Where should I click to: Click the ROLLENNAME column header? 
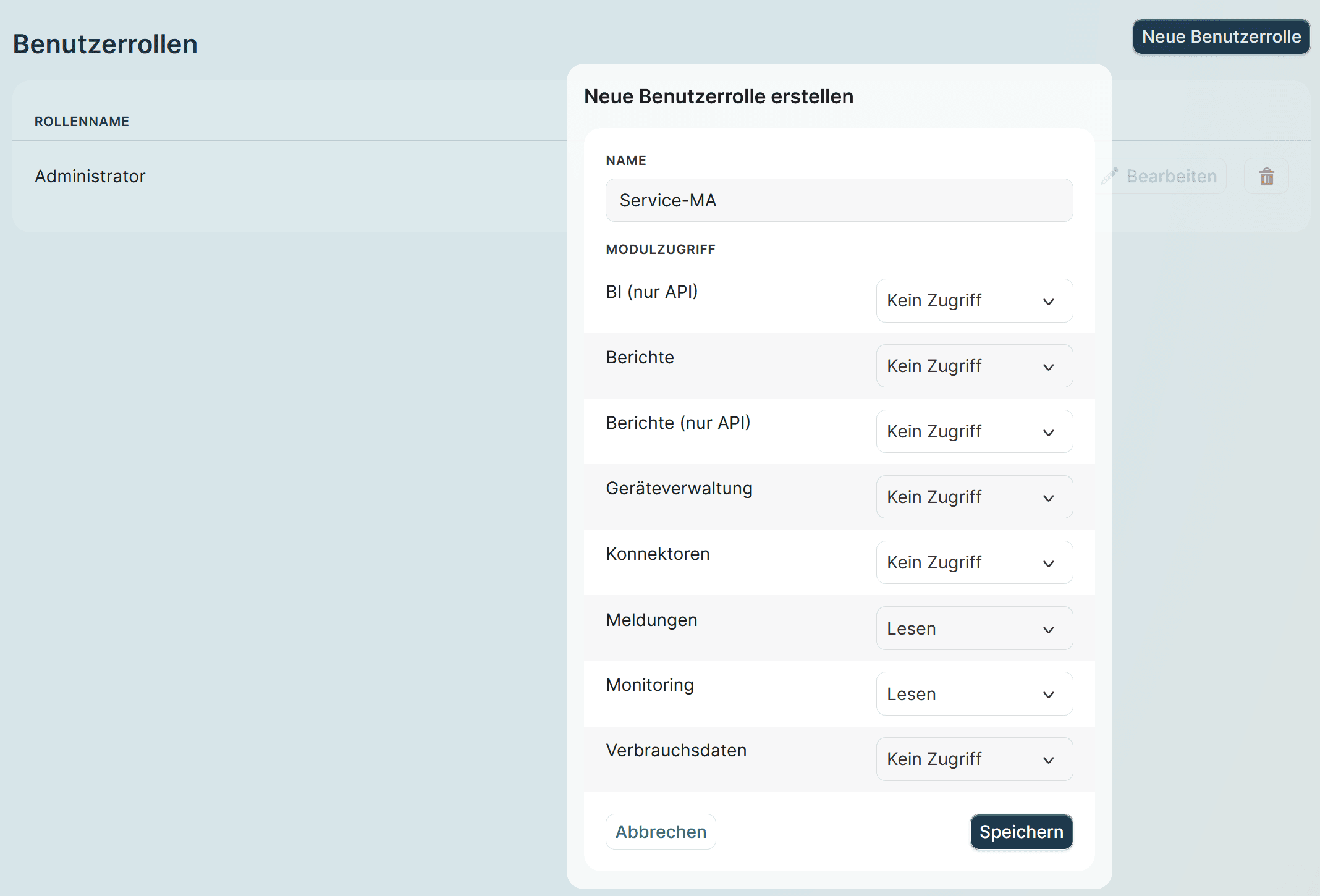pos(82,122)
